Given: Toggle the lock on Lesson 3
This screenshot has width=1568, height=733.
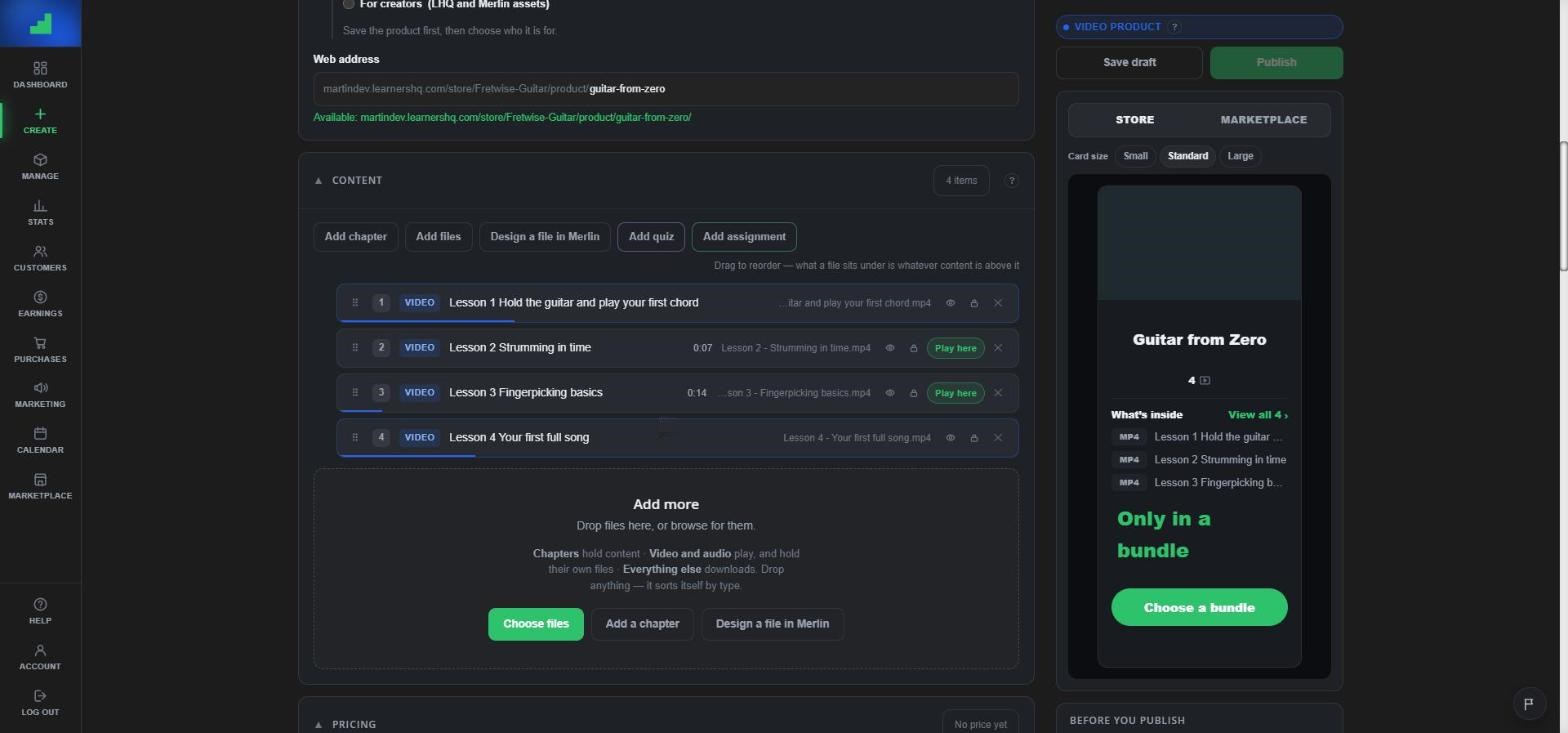Looking at the screenshot, I should point(913,393).
